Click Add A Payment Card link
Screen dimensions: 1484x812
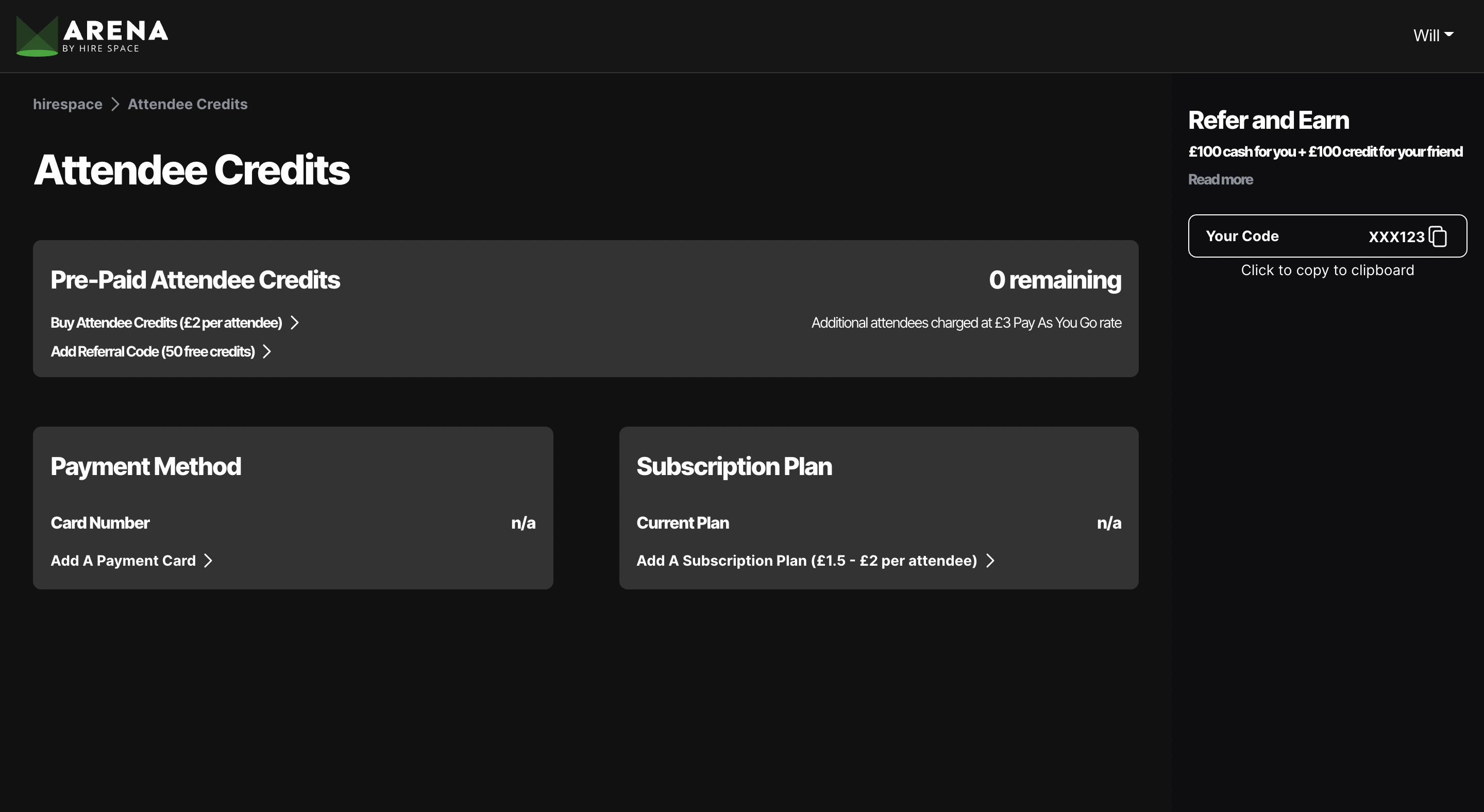tap(123, 561)
